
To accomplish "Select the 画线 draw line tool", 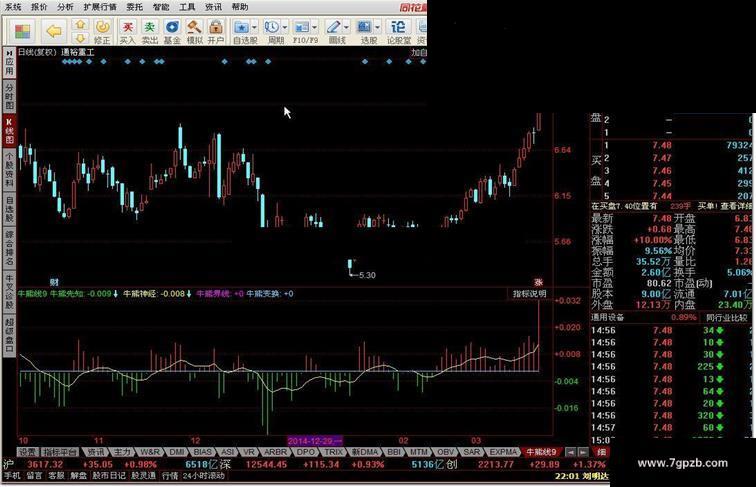I will tap(334, 32).
